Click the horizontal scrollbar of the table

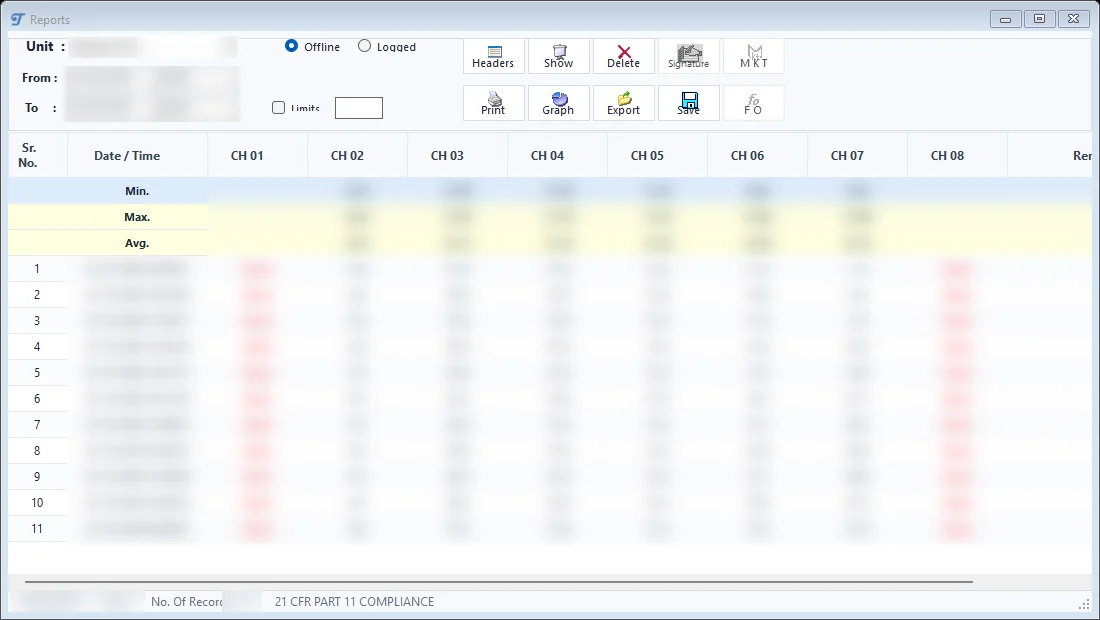tap(499, 581)
